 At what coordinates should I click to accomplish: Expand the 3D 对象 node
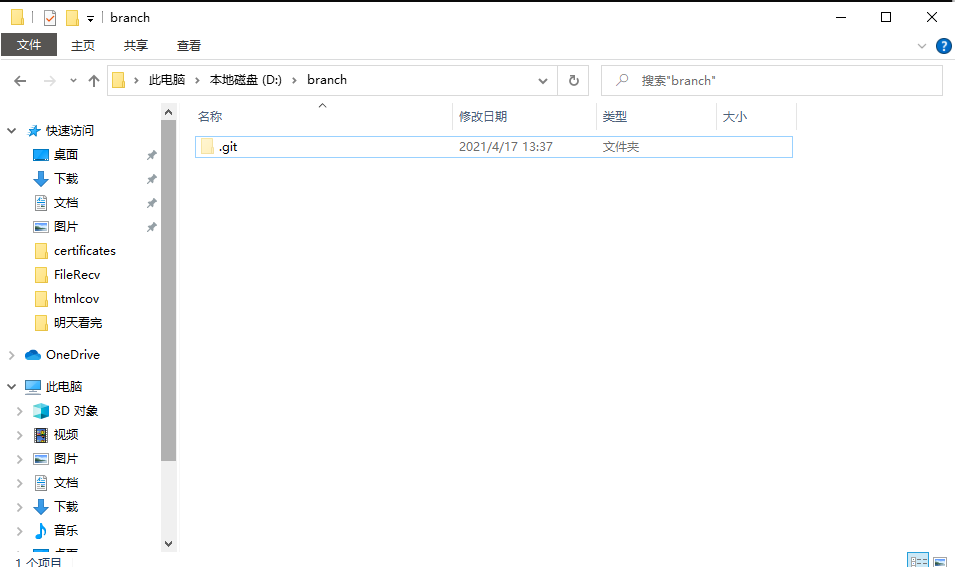click(19, 411)
